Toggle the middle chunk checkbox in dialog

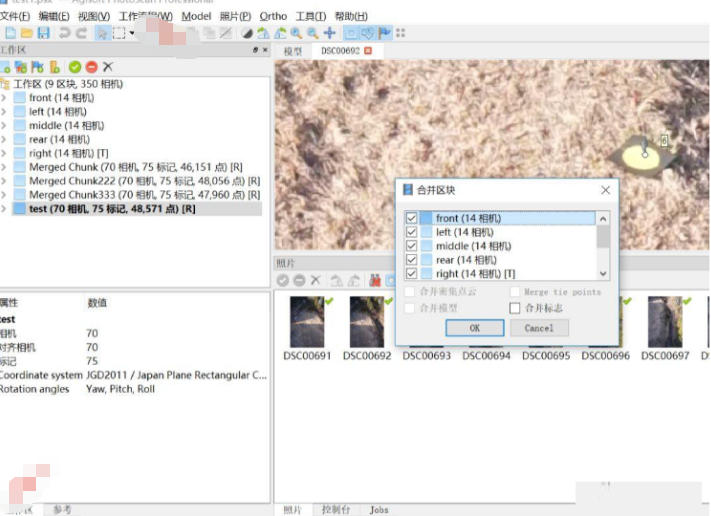click(411, 246)
